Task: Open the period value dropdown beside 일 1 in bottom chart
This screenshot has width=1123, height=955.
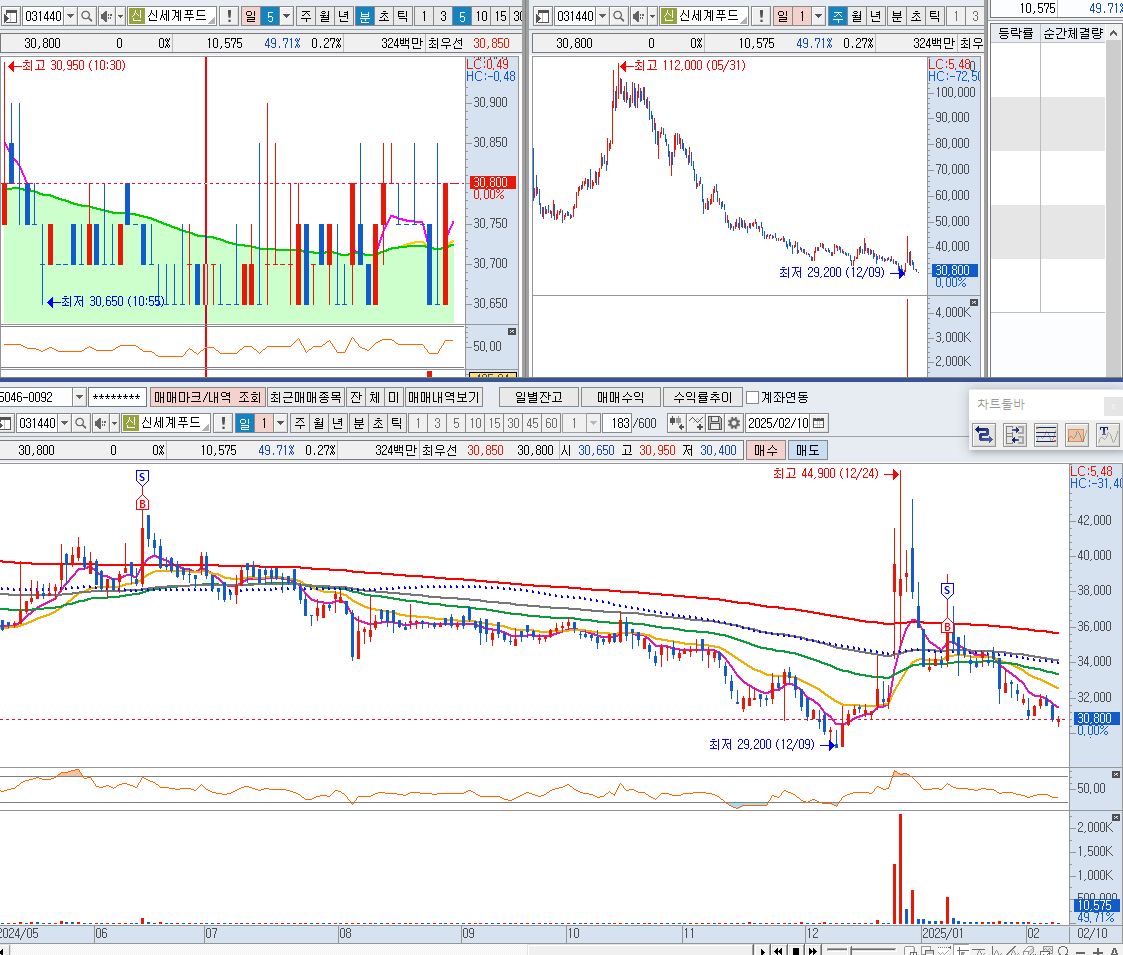Action: pyautogui.click(x=281, y=423)
